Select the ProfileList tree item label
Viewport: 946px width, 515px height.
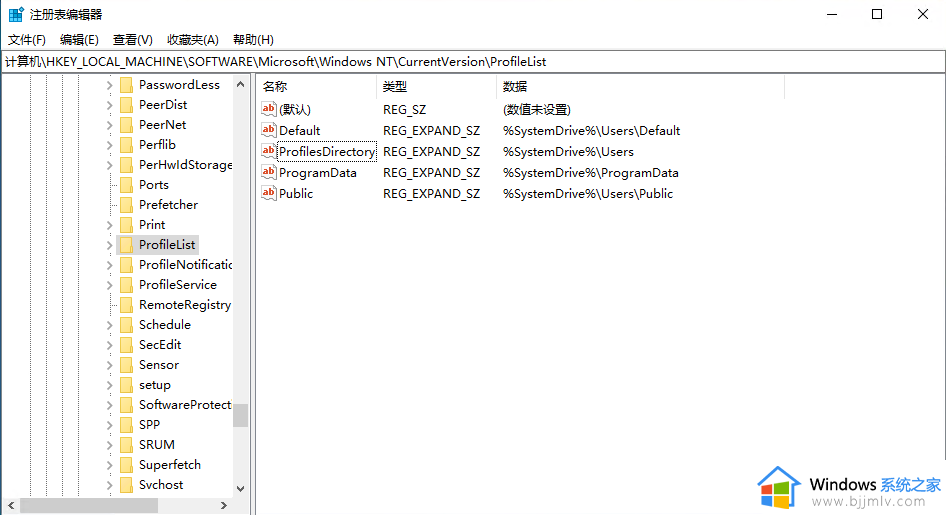(167, 245)
